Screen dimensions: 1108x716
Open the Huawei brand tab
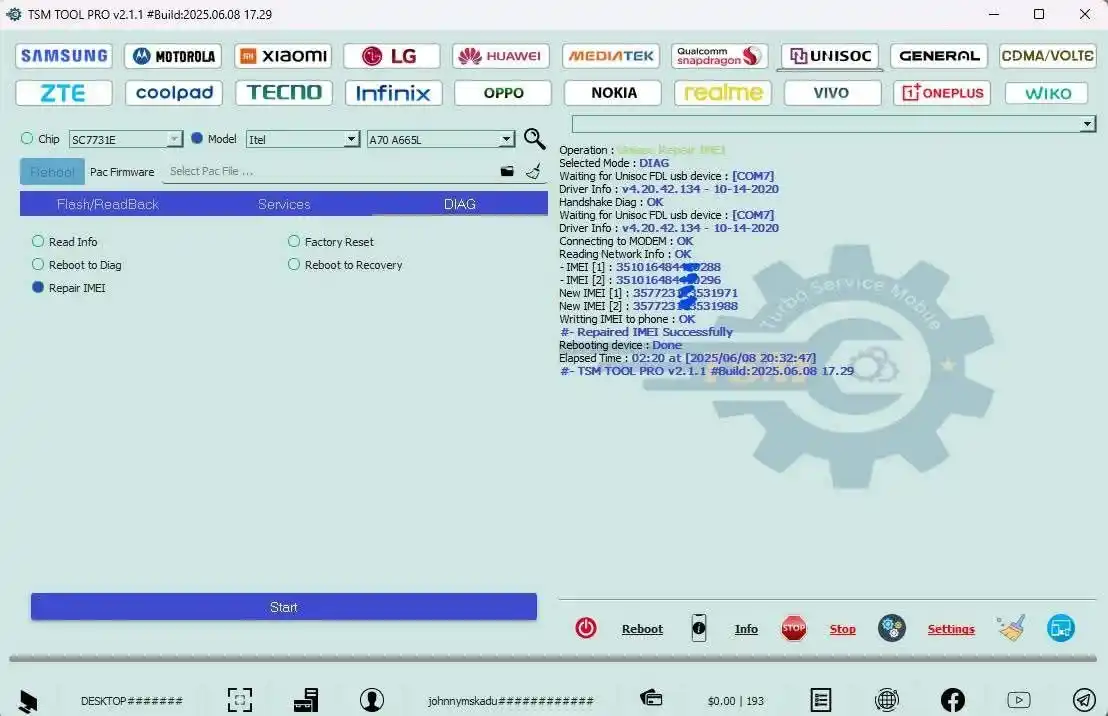(x=501, y=56)
